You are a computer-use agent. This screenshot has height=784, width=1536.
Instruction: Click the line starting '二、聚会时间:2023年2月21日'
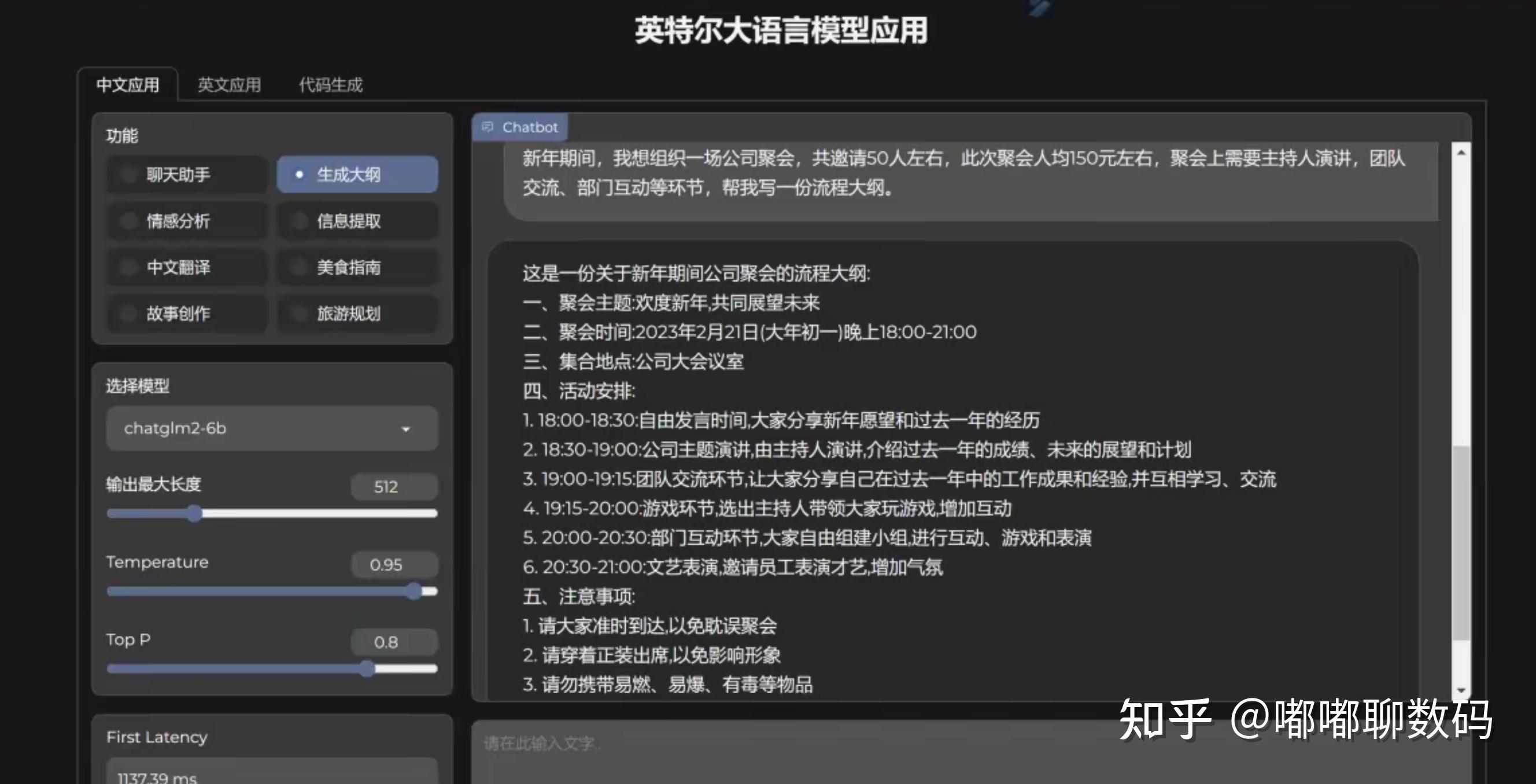pos(749,332)
